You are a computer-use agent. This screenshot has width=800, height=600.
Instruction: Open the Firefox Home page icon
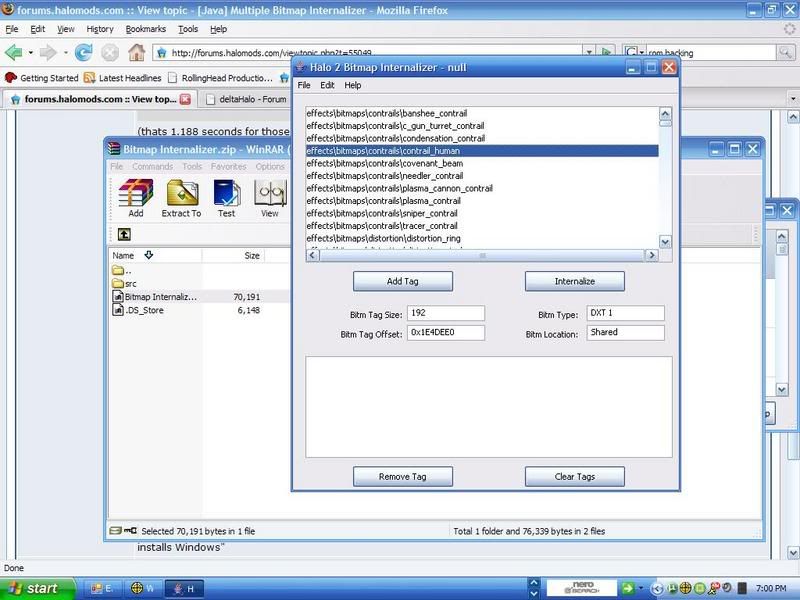coord(136,52)
